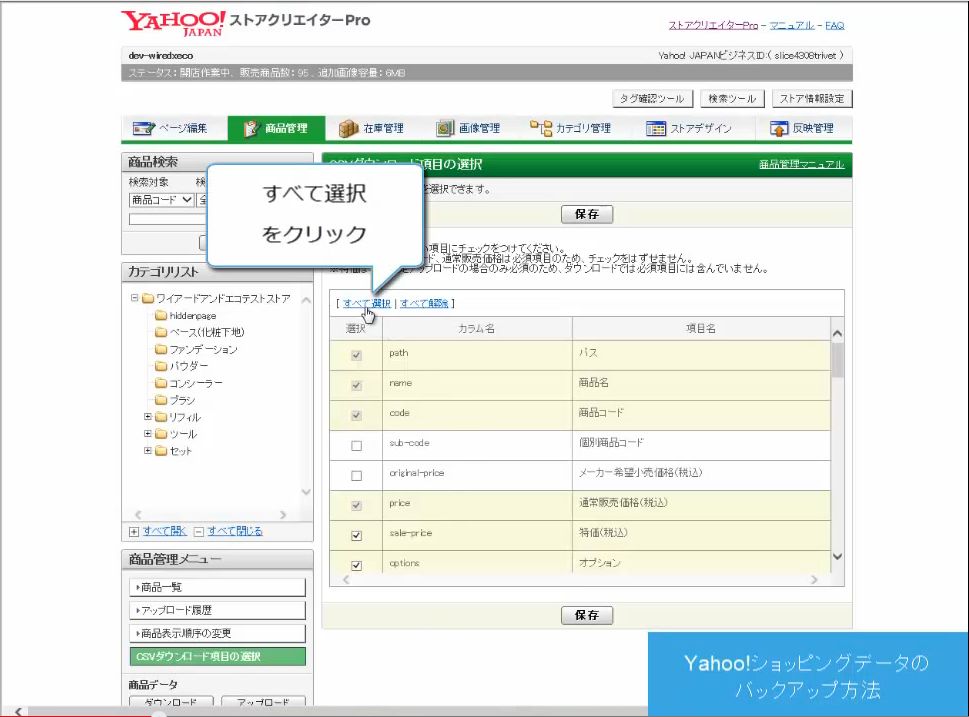
Task: Click the すべて選択 link
Action: point(366,303)
